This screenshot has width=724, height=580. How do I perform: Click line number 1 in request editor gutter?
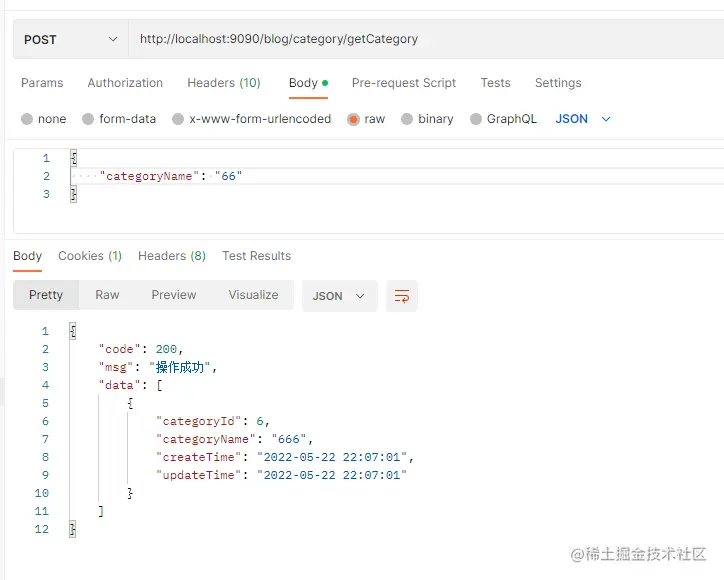point(46,158)
